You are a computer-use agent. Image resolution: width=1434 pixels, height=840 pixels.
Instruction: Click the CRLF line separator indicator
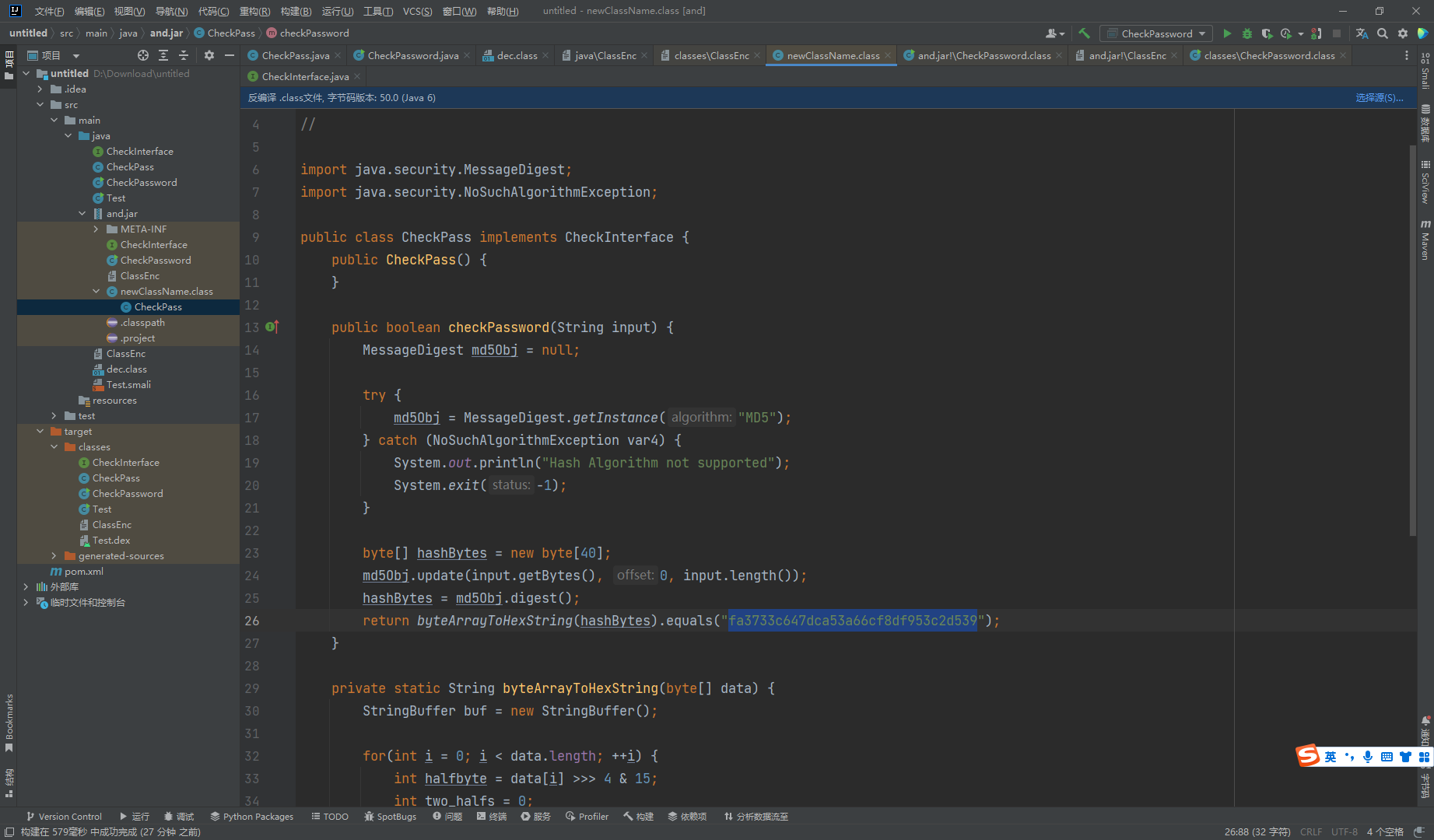point(1310,831)
